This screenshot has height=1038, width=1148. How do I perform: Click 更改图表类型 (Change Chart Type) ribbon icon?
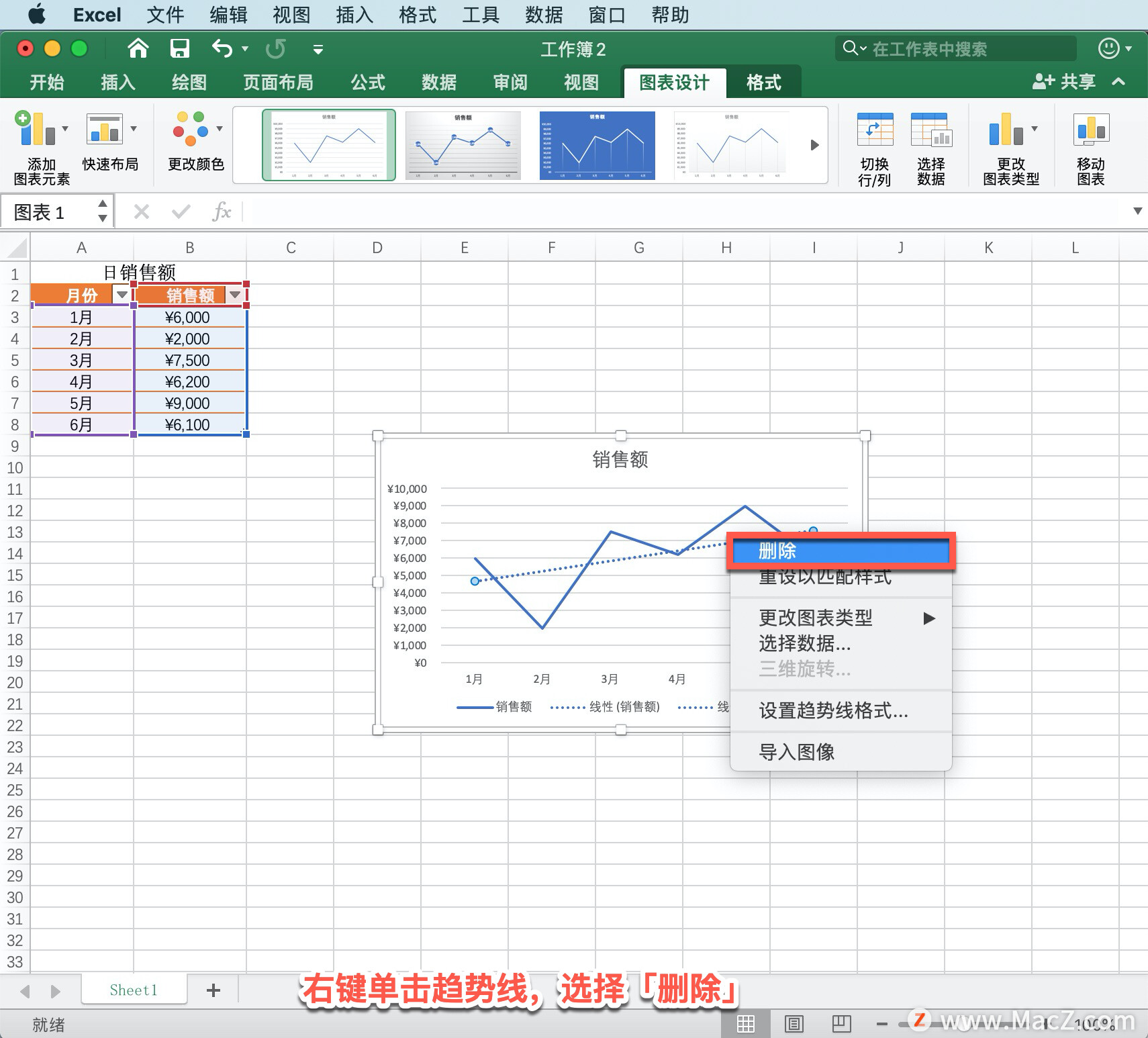1011,149
